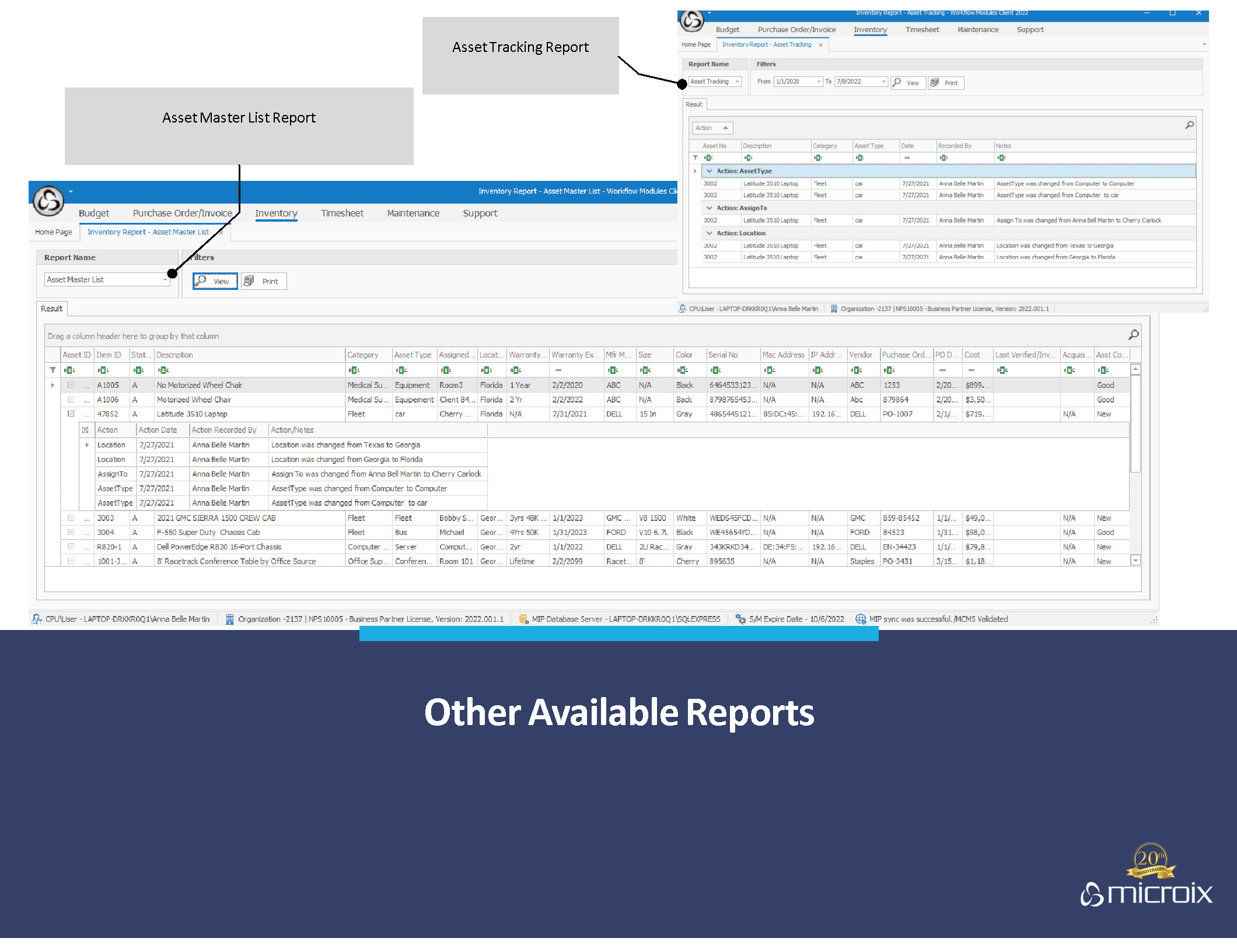Viewport: 1237px width, 952px height.
Task: Click the filter funnel icon in the Asset ID row
Action: (x=53, y=370)
